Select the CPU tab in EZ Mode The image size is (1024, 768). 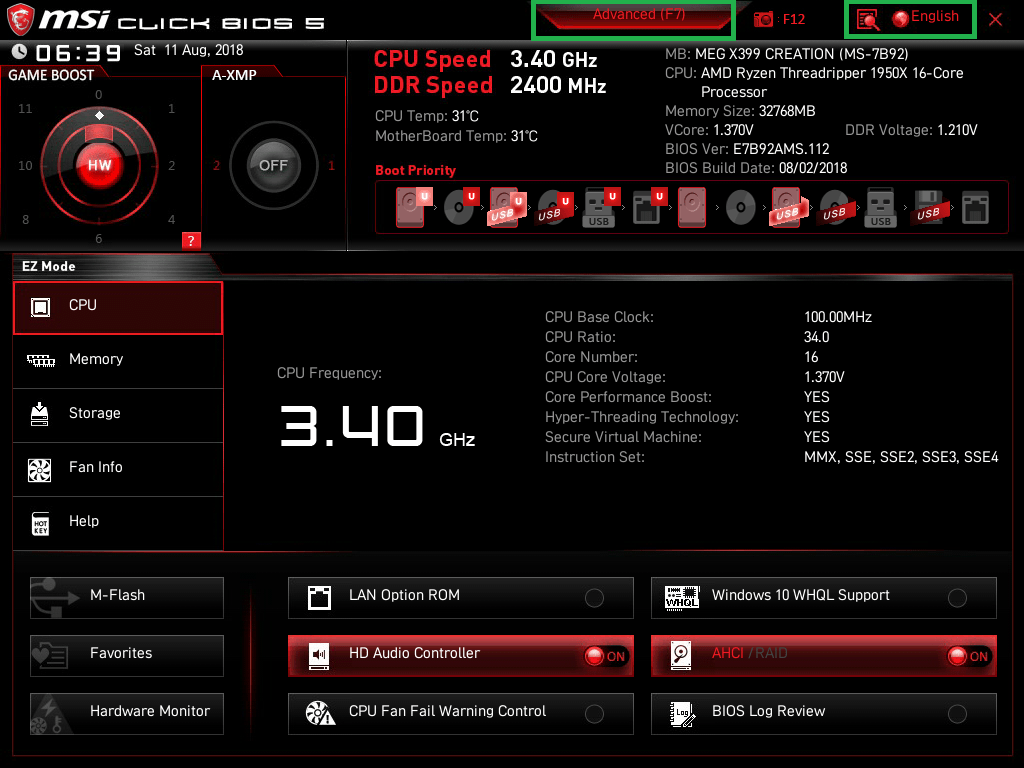[x=118, y=308]
